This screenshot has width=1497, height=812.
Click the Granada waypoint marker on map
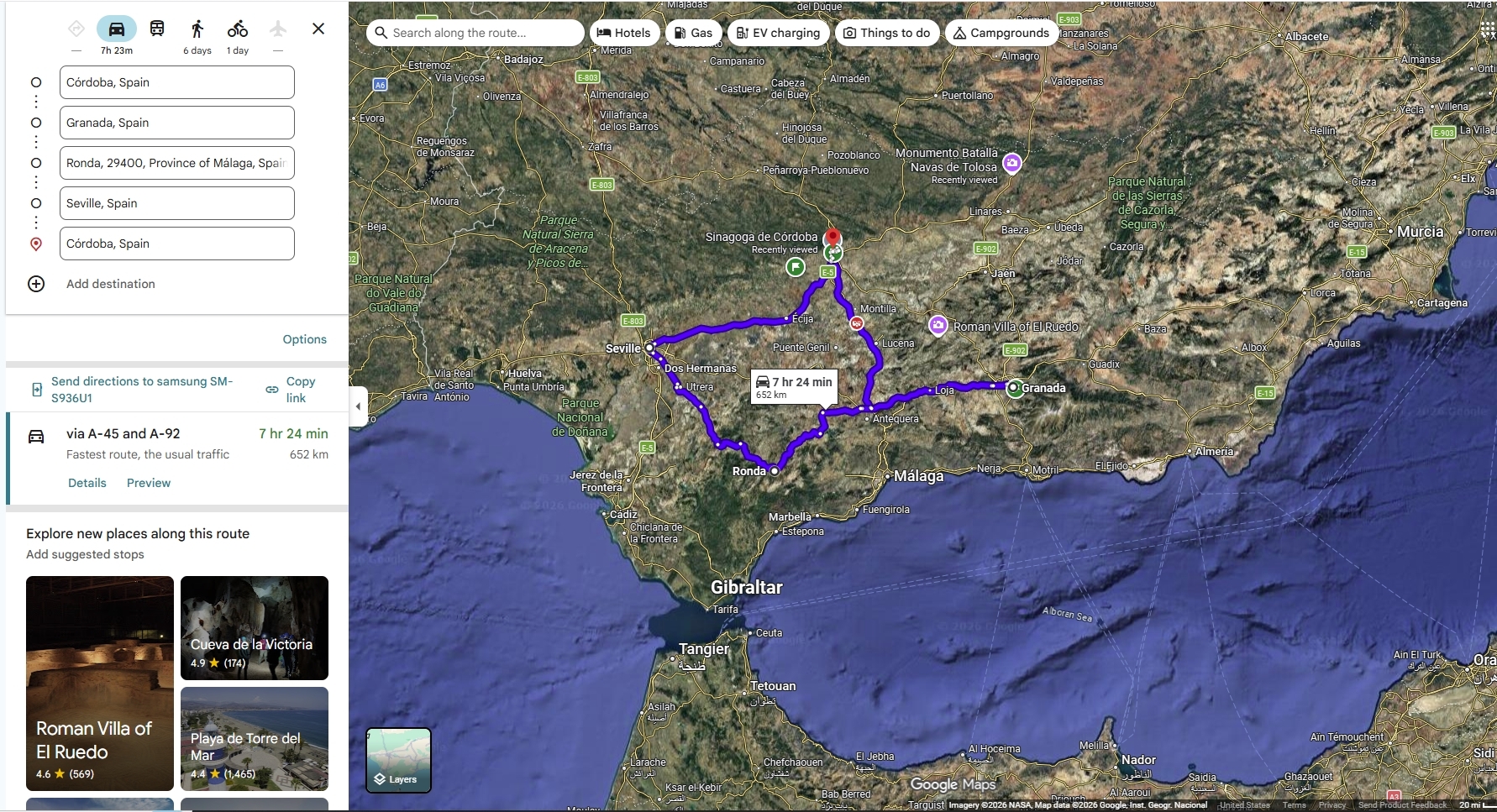tap(1015, 388)
